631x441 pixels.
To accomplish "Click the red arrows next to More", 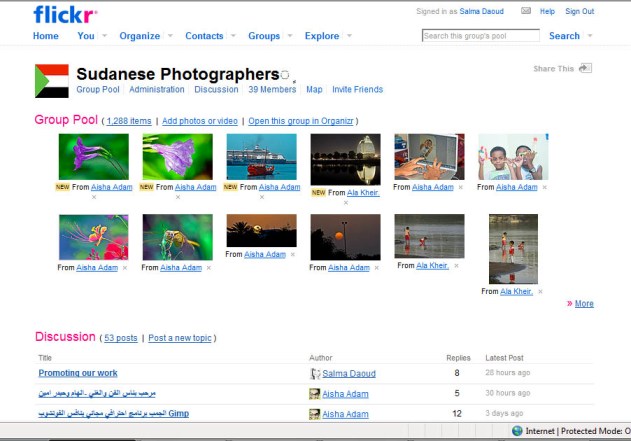I will [570, 303].
